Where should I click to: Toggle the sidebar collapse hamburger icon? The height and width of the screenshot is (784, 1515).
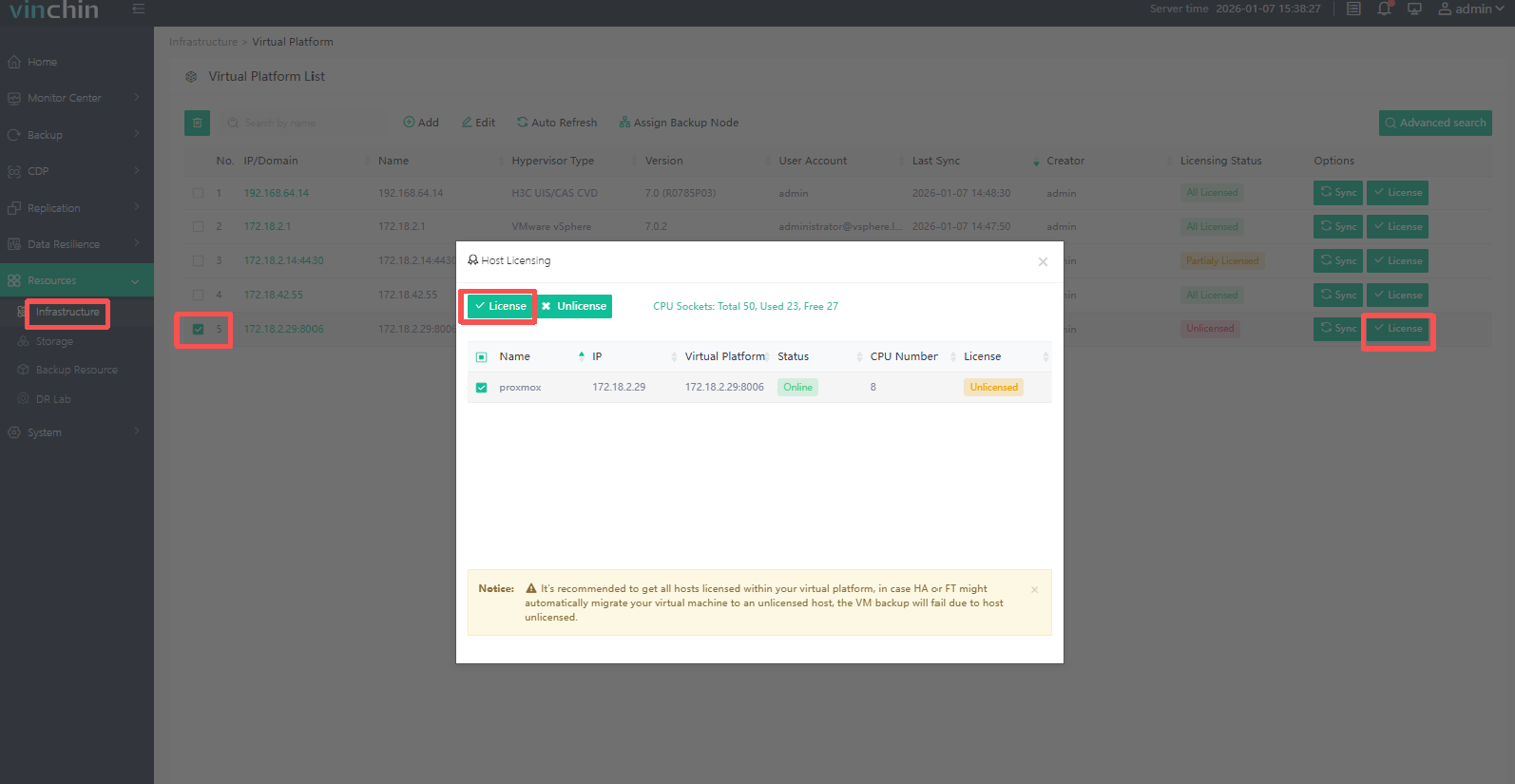(x=139, y=9)
